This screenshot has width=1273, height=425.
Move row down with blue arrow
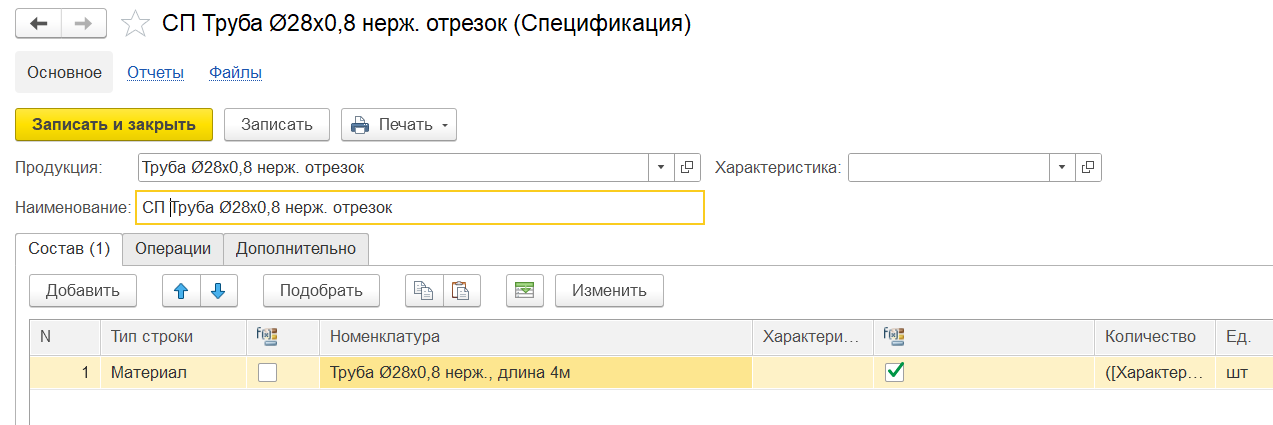219,291
